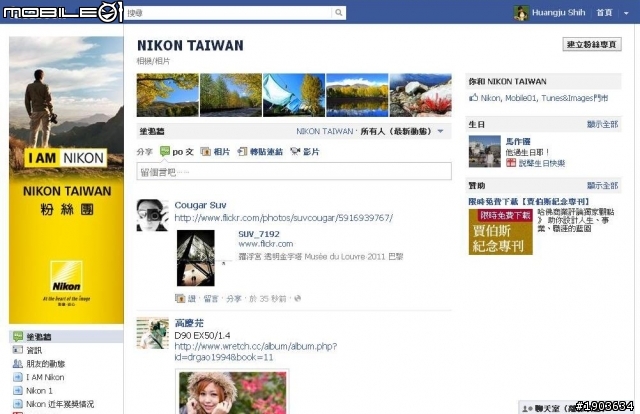Click the 資訊 sidebar icon
This screenshot has height=414, width=640.
(x=18, y=350)
